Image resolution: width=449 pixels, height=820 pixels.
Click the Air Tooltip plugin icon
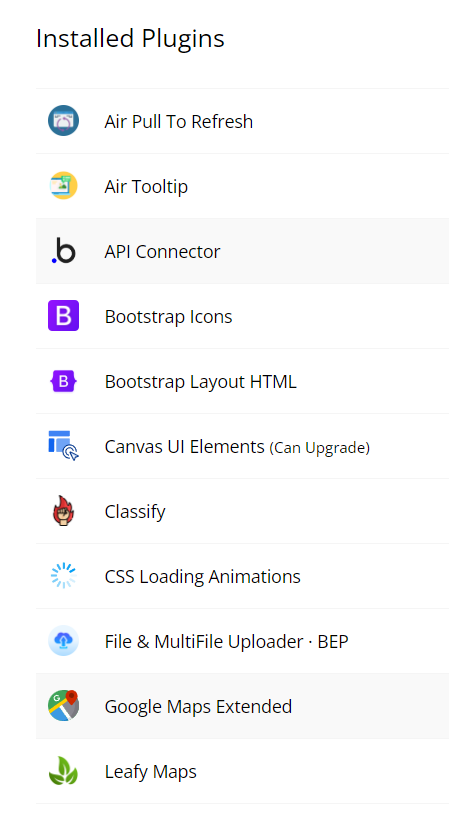coord(63,186)
